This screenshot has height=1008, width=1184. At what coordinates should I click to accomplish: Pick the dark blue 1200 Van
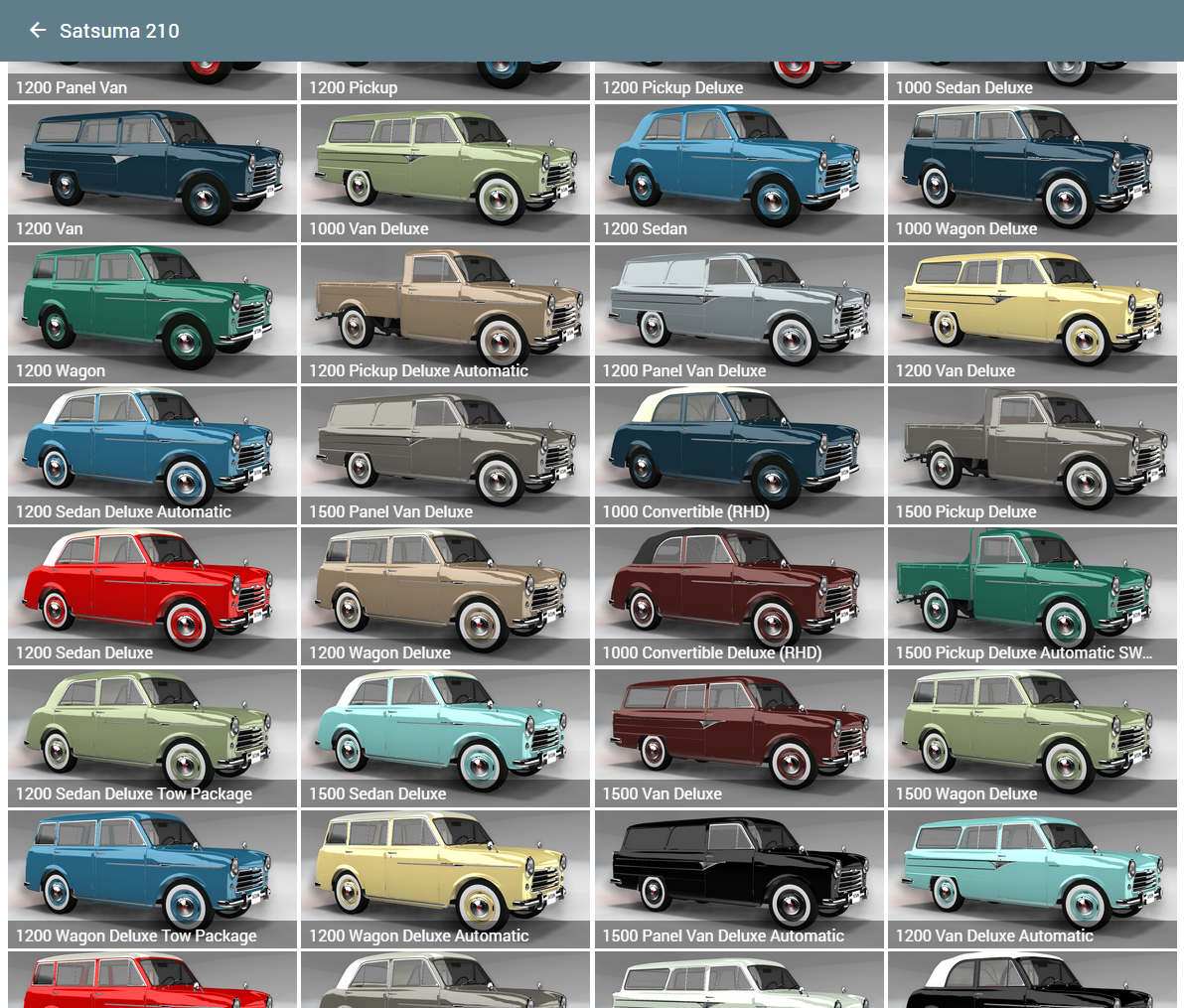click(153, 173)
